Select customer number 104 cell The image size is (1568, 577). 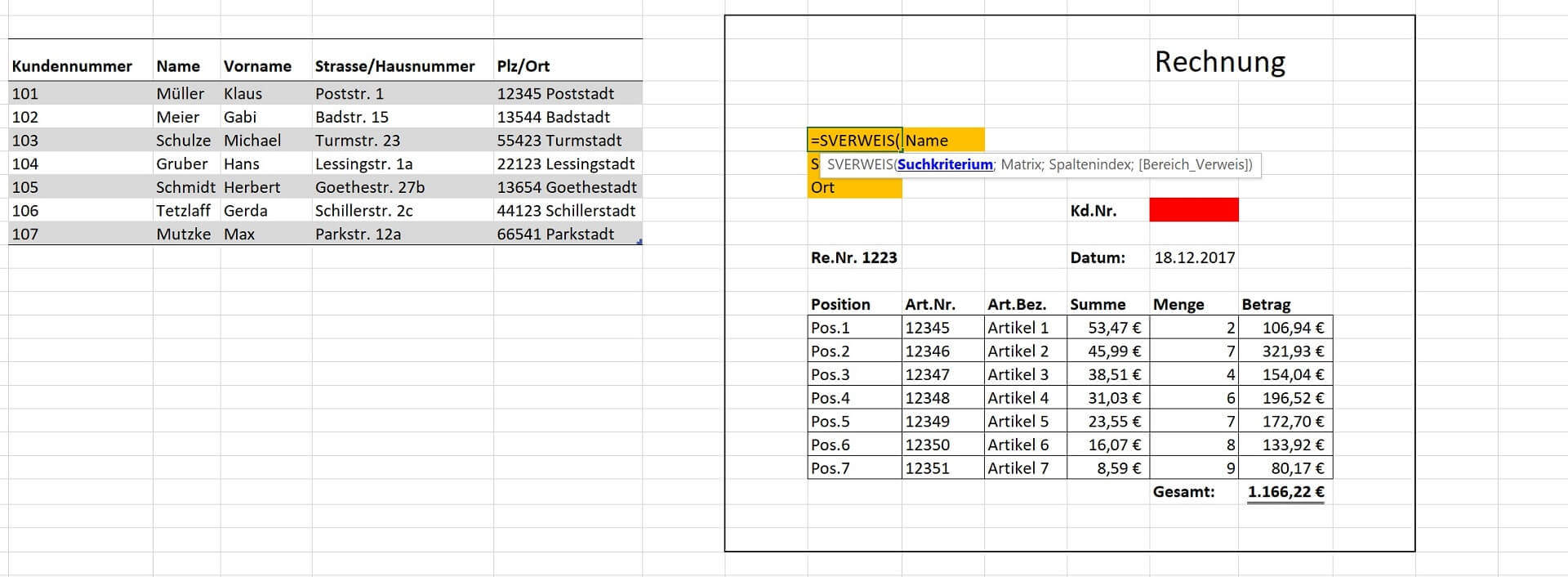click(80, 163)
